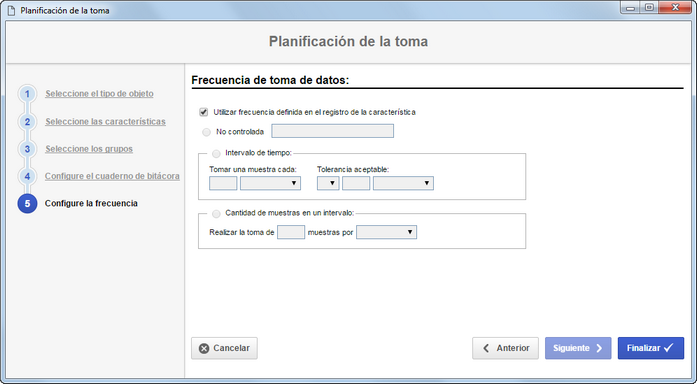Click step 1 circle icon in wizard
Image resolution: width=697 pixels, height=384 pixels.
27,94
